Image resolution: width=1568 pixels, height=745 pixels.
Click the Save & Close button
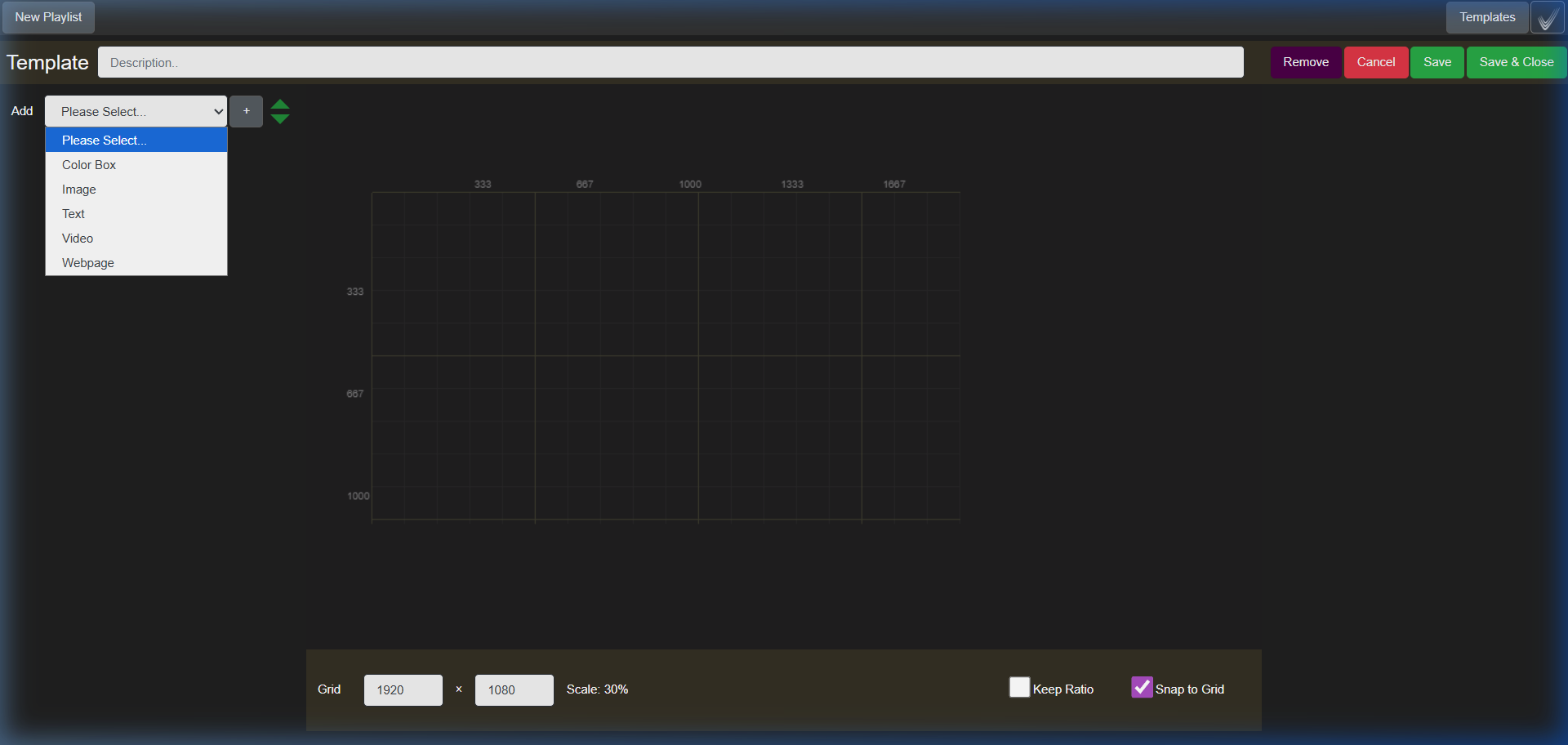click(1517, 62)
